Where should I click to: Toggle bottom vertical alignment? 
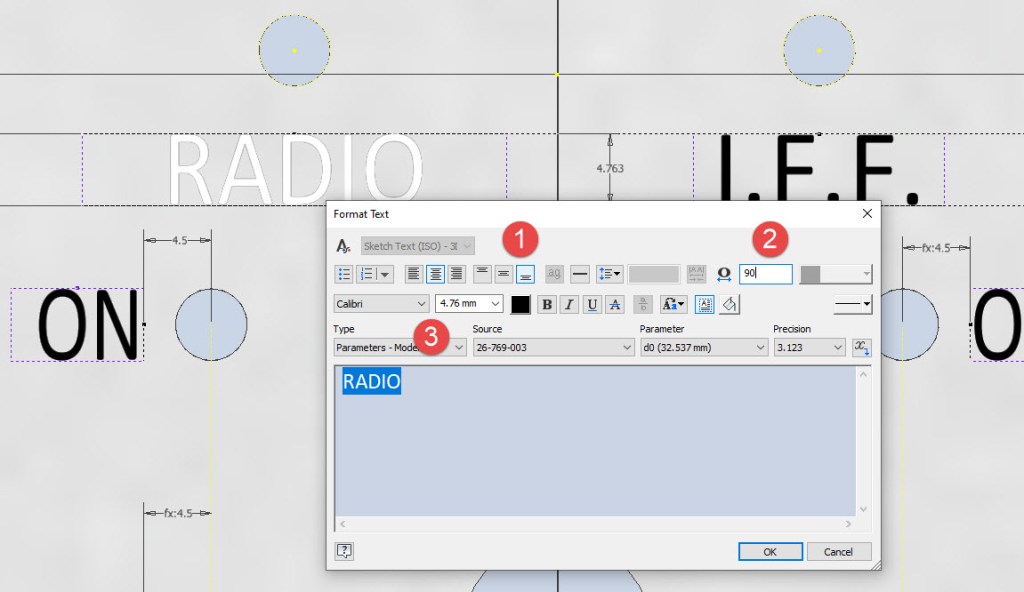[524, 274]
